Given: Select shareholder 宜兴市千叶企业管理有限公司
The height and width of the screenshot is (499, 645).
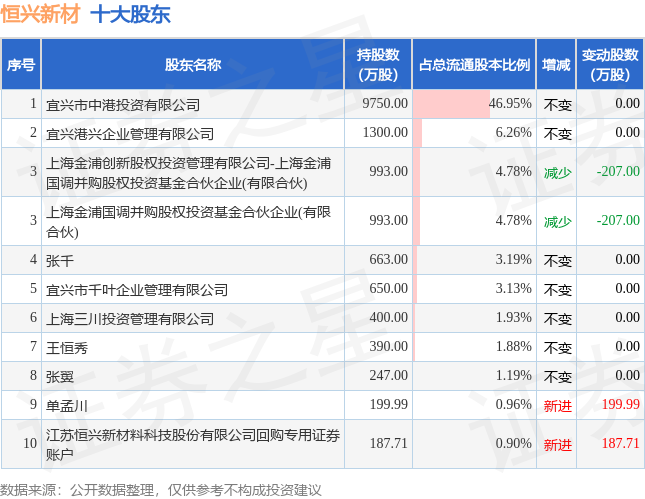Looking at the screenshot, I should click(137, 290).
